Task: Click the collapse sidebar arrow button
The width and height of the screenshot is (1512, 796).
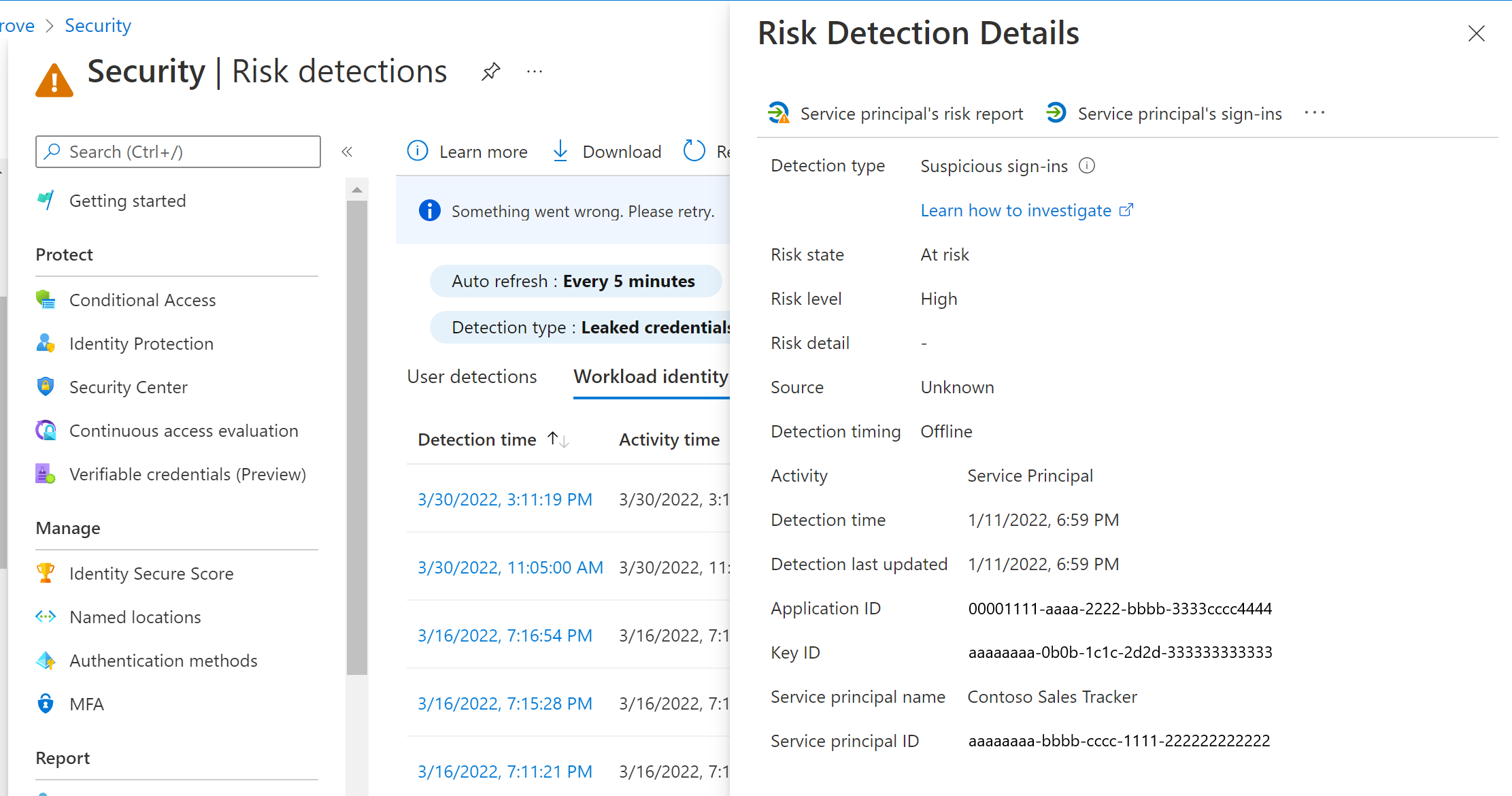Action: click(x=347, y=151)
